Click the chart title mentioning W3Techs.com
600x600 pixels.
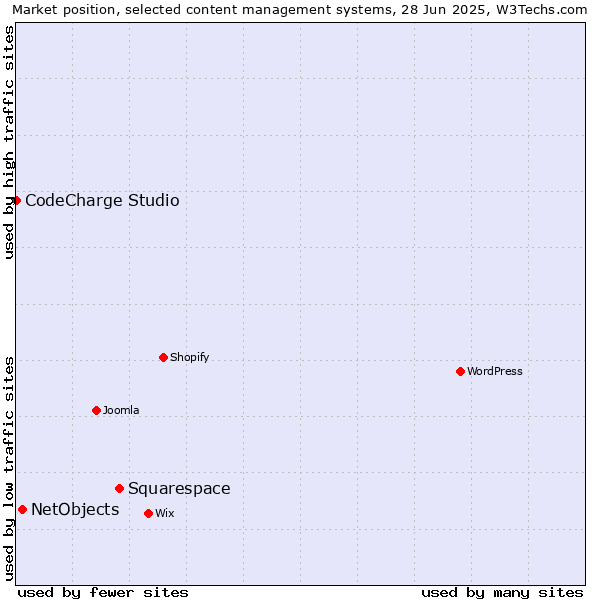pyautogui.click(x=300, y=10)
